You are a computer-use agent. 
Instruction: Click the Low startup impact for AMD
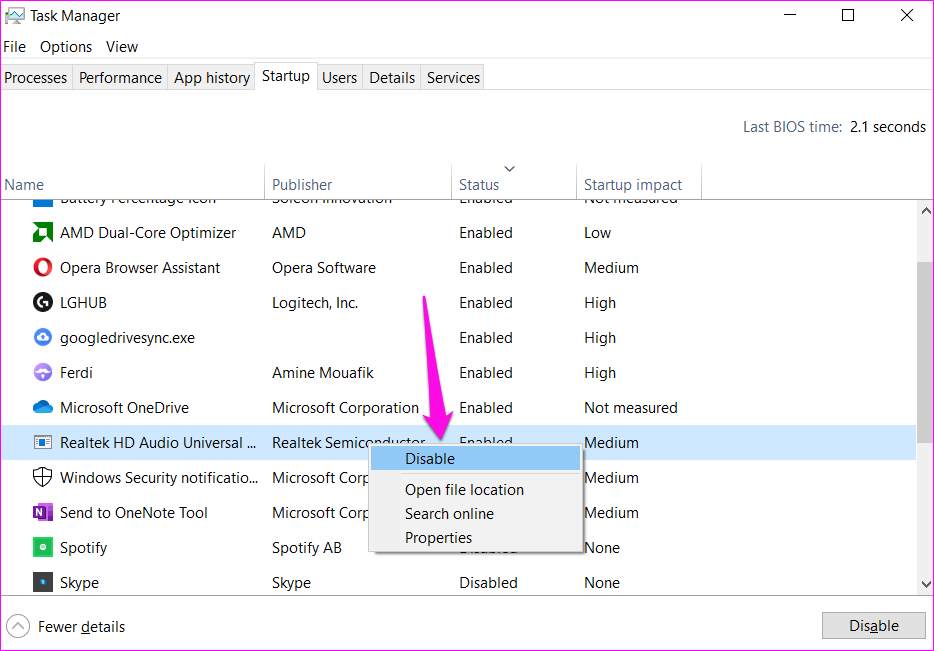pyautogui.click(x=597, y=232)
